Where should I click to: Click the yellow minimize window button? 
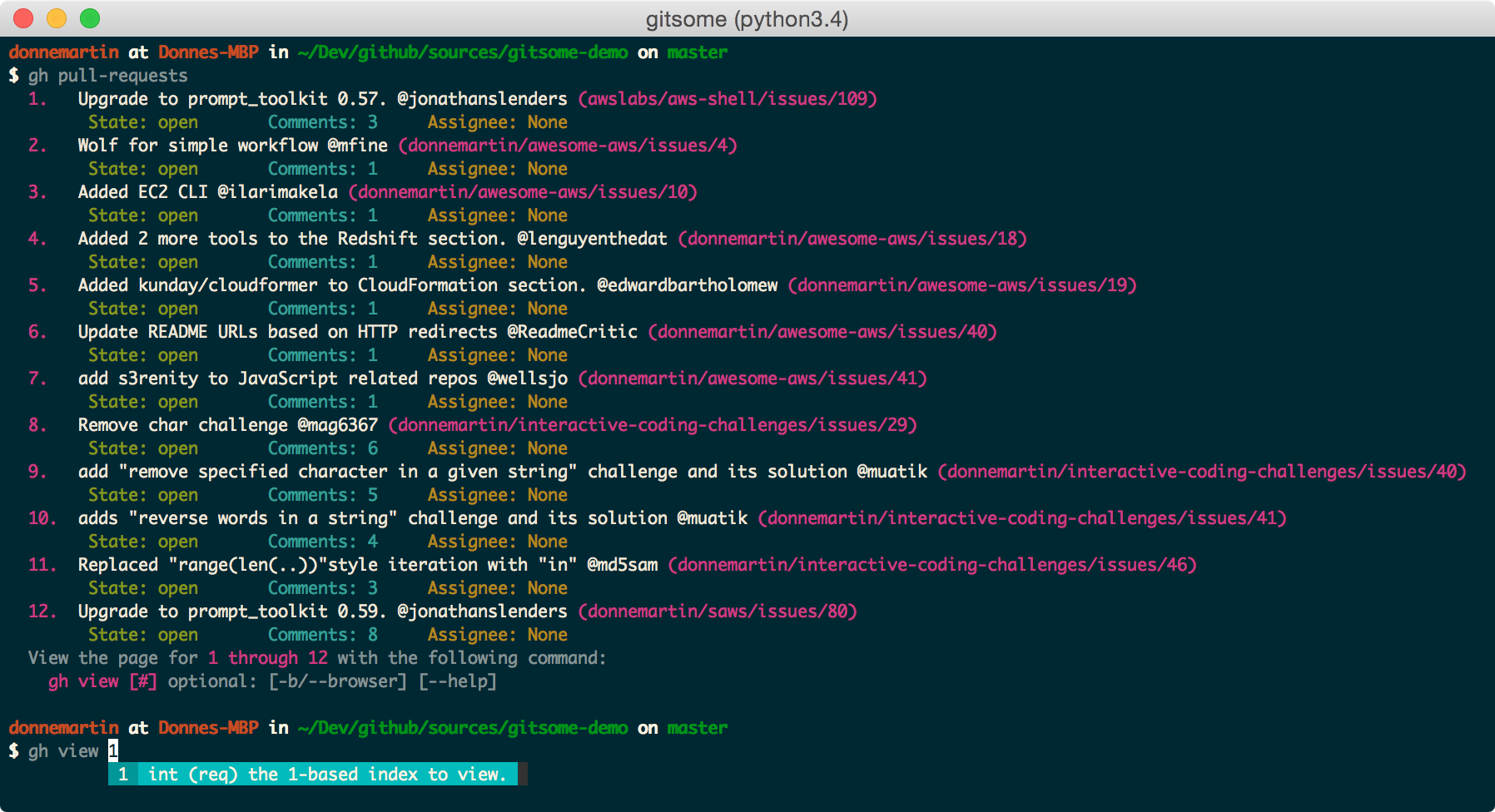point(57,17)
